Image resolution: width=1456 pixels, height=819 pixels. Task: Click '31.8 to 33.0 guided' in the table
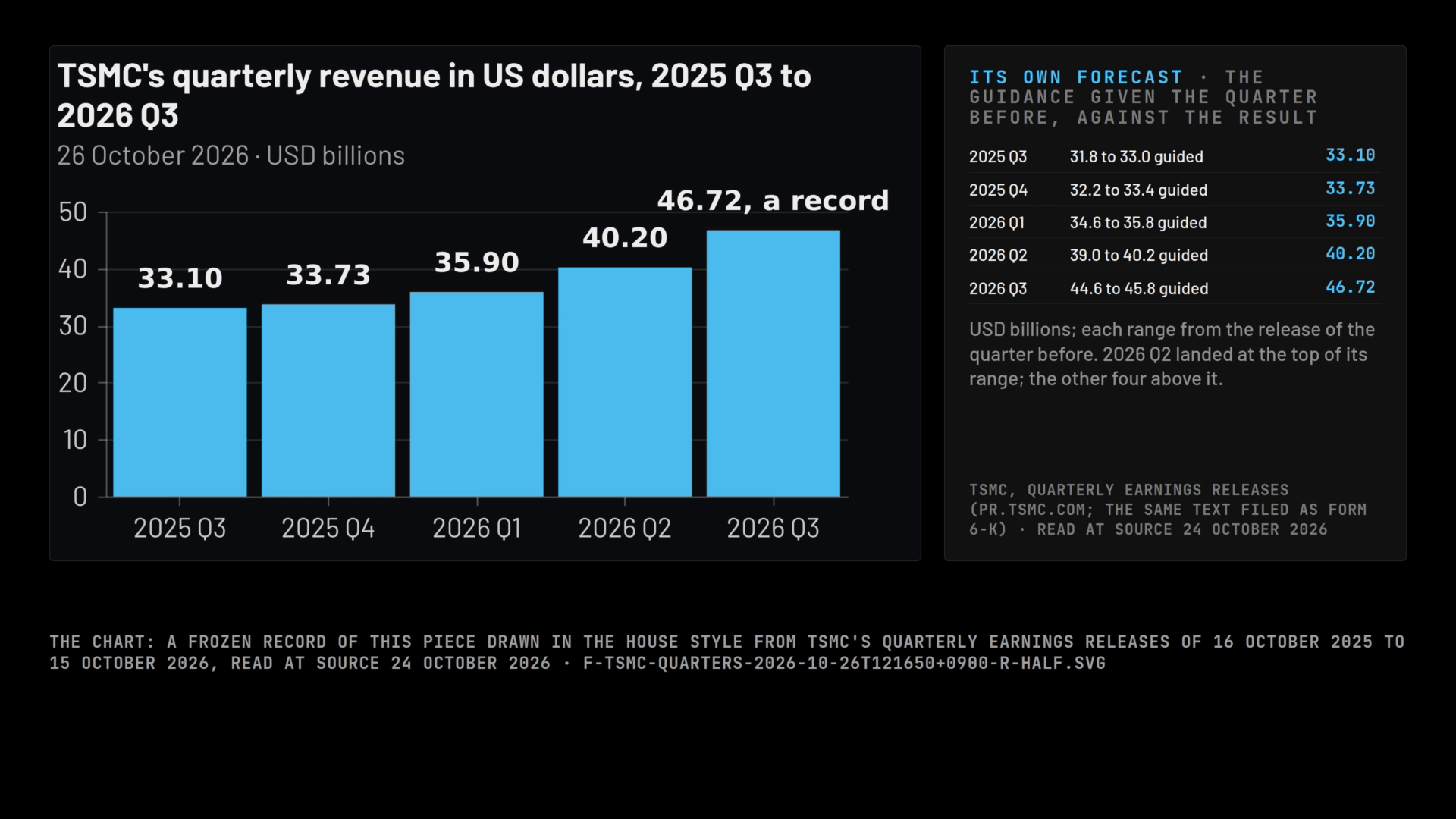pyautogui.click(x=1137, y=157)
